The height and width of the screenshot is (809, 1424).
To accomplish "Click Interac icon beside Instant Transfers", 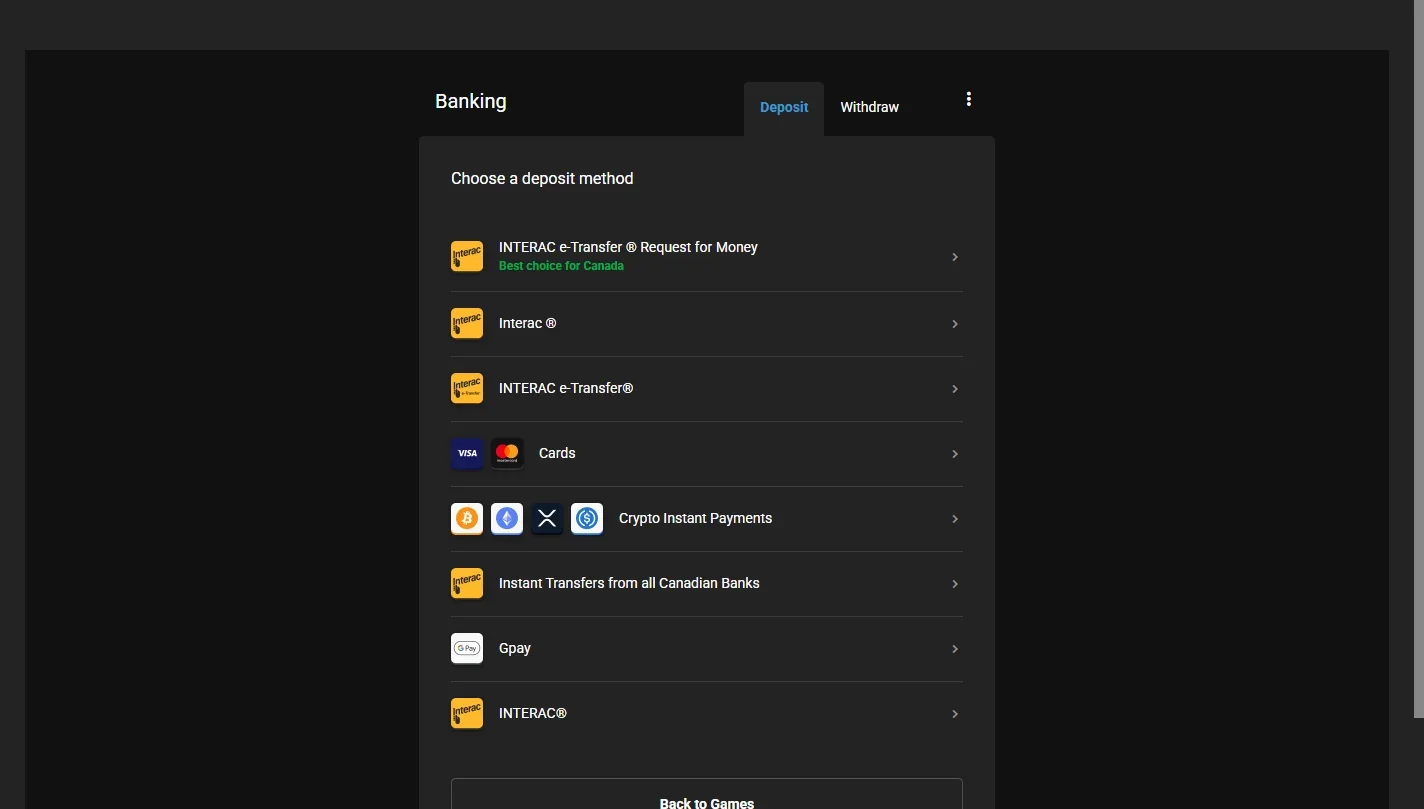I will coord(467,584).
